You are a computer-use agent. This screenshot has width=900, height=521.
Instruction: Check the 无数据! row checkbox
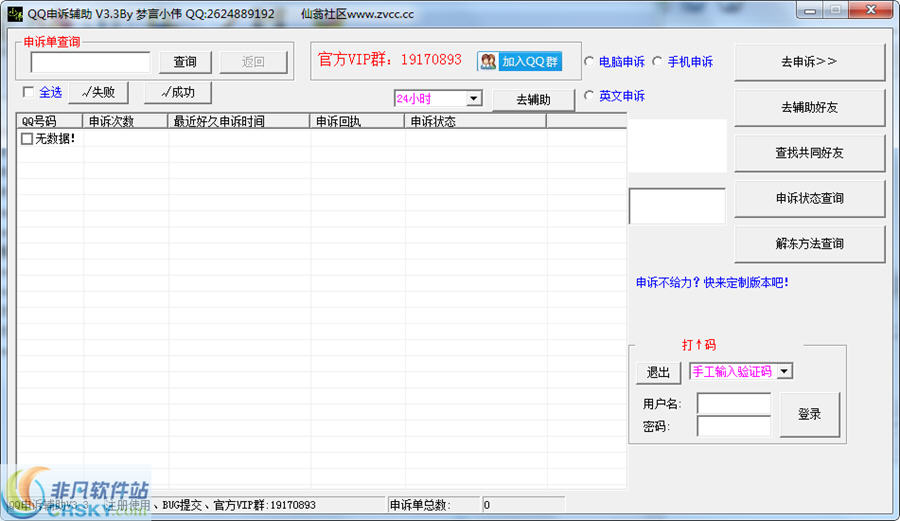pos(26,139)
